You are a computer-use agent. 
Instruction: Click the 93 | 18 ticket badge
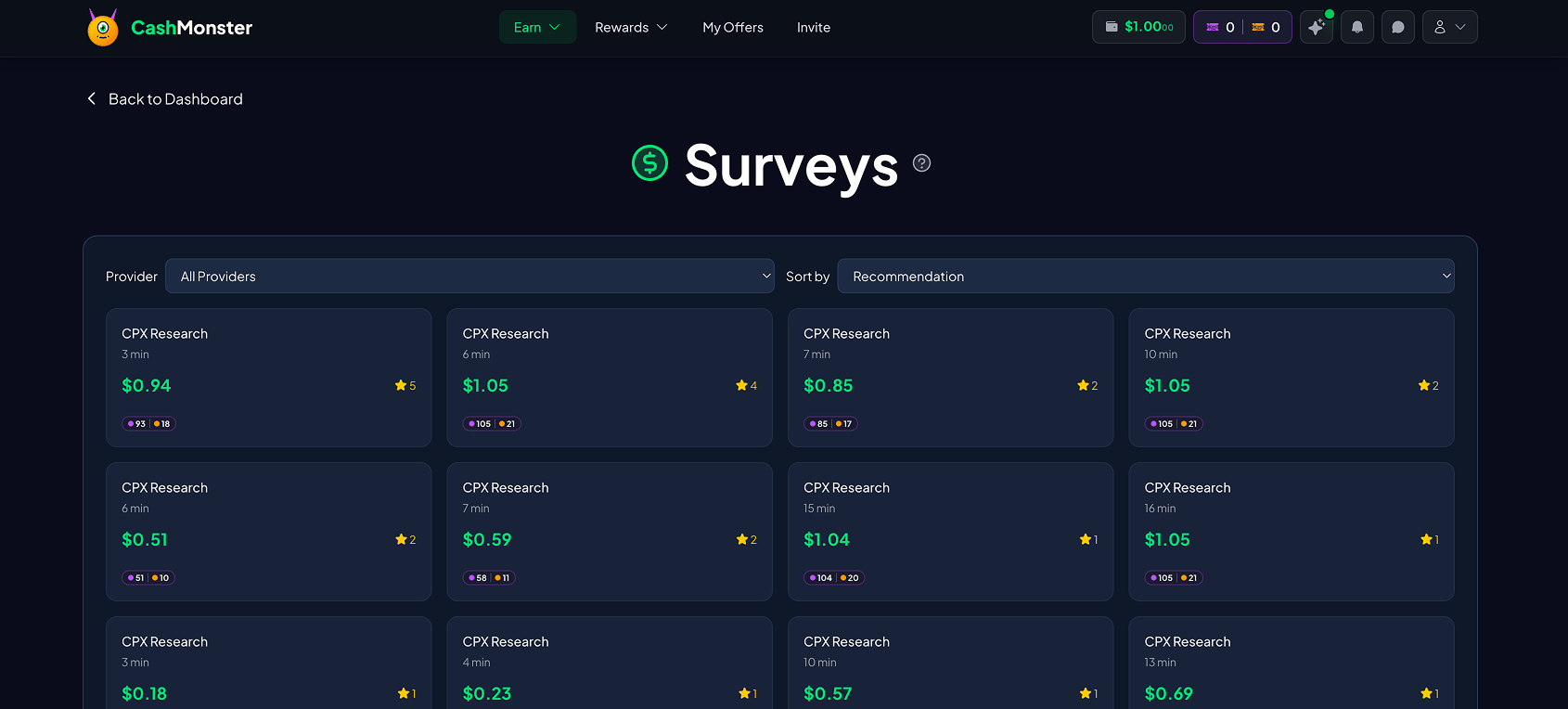click(x=149, y=424)
